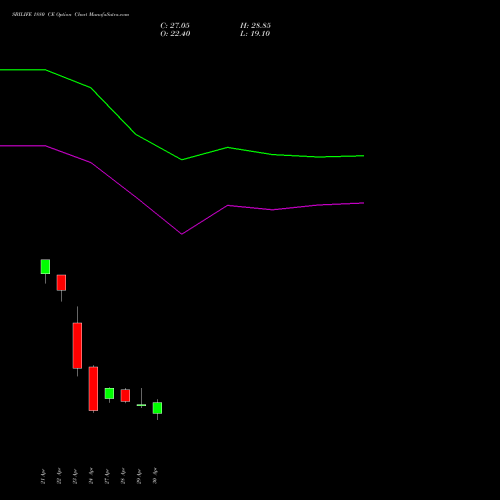Viewport: 500px width, 500px height.
Task: Click the high value H: 28.85
Action: [255, 26]
